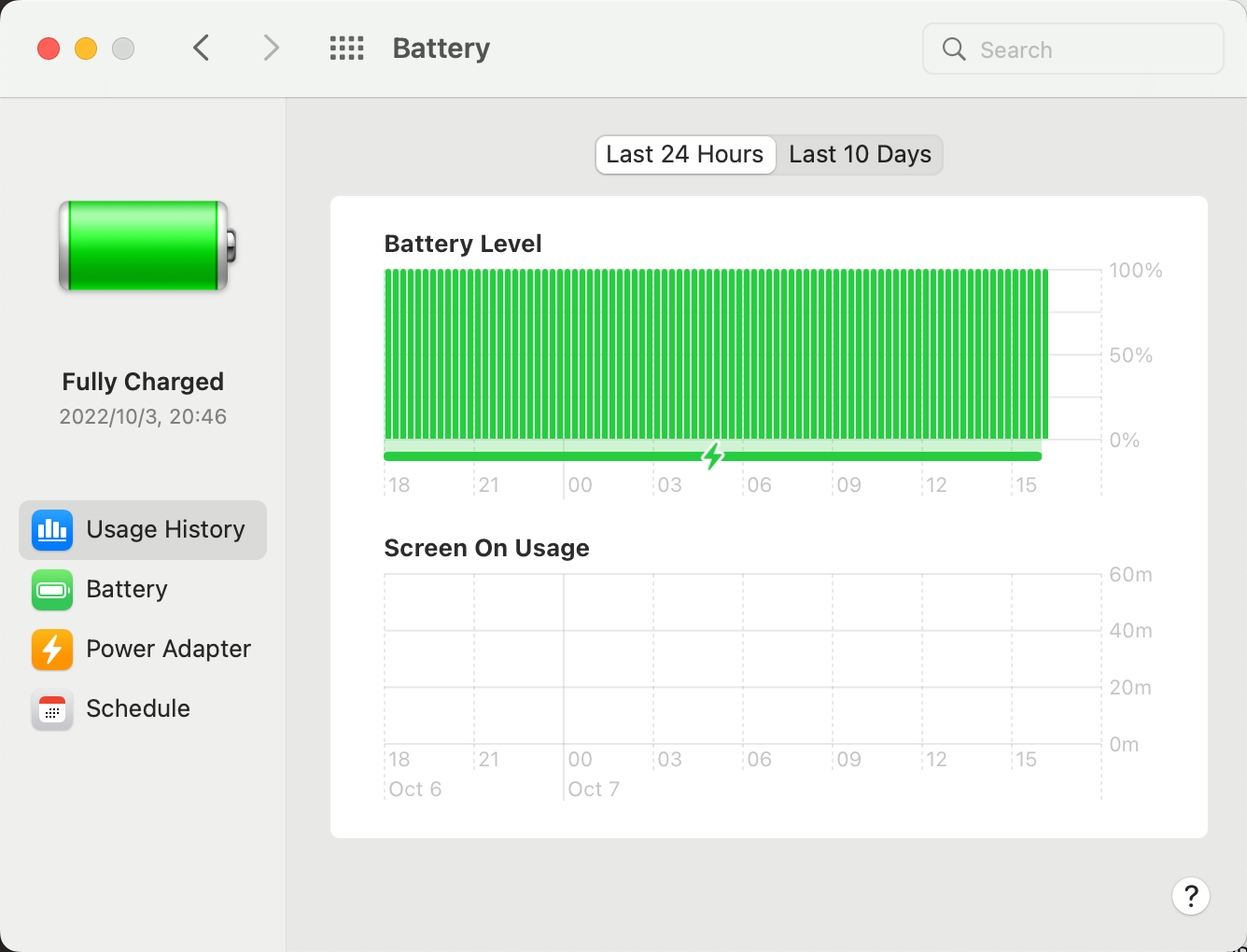
Task: Go forward with the right chevron
Action: (x=271, y=48)
